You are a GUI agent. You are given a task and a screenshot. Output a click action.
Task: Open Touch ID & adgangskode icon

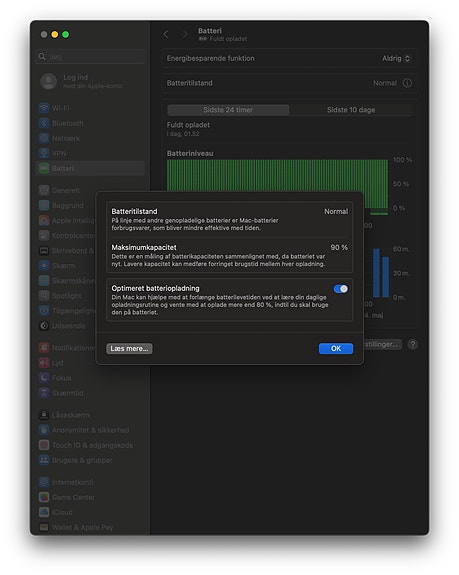pyautogui.click(x=44, y=445)
